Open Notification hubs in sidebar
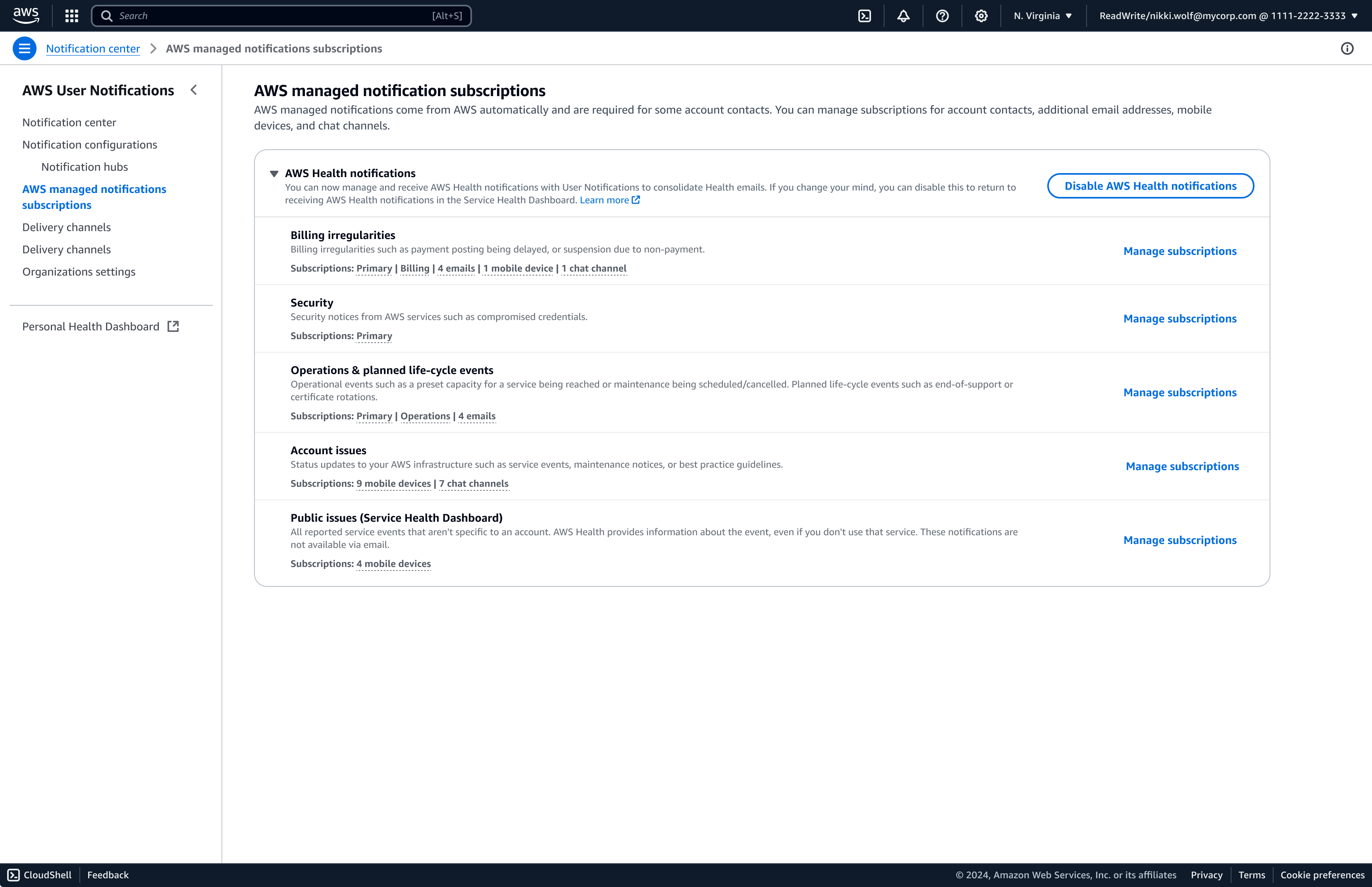Image resolution: width=1372 pixels, height=887 pixels. [x=85, y=166]
